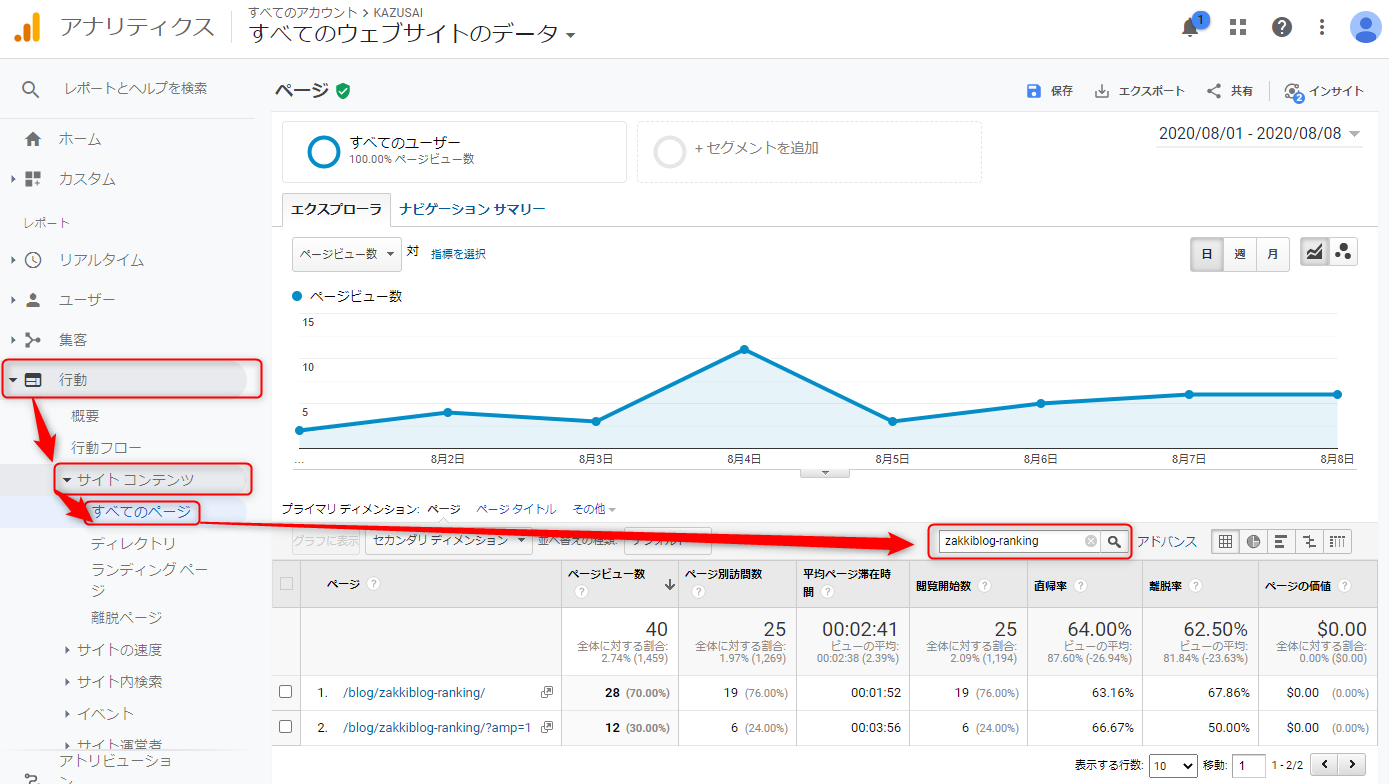Set graph interval to 月 (month)
This screenshot has height=784, width=1389.
[1272, 254]
